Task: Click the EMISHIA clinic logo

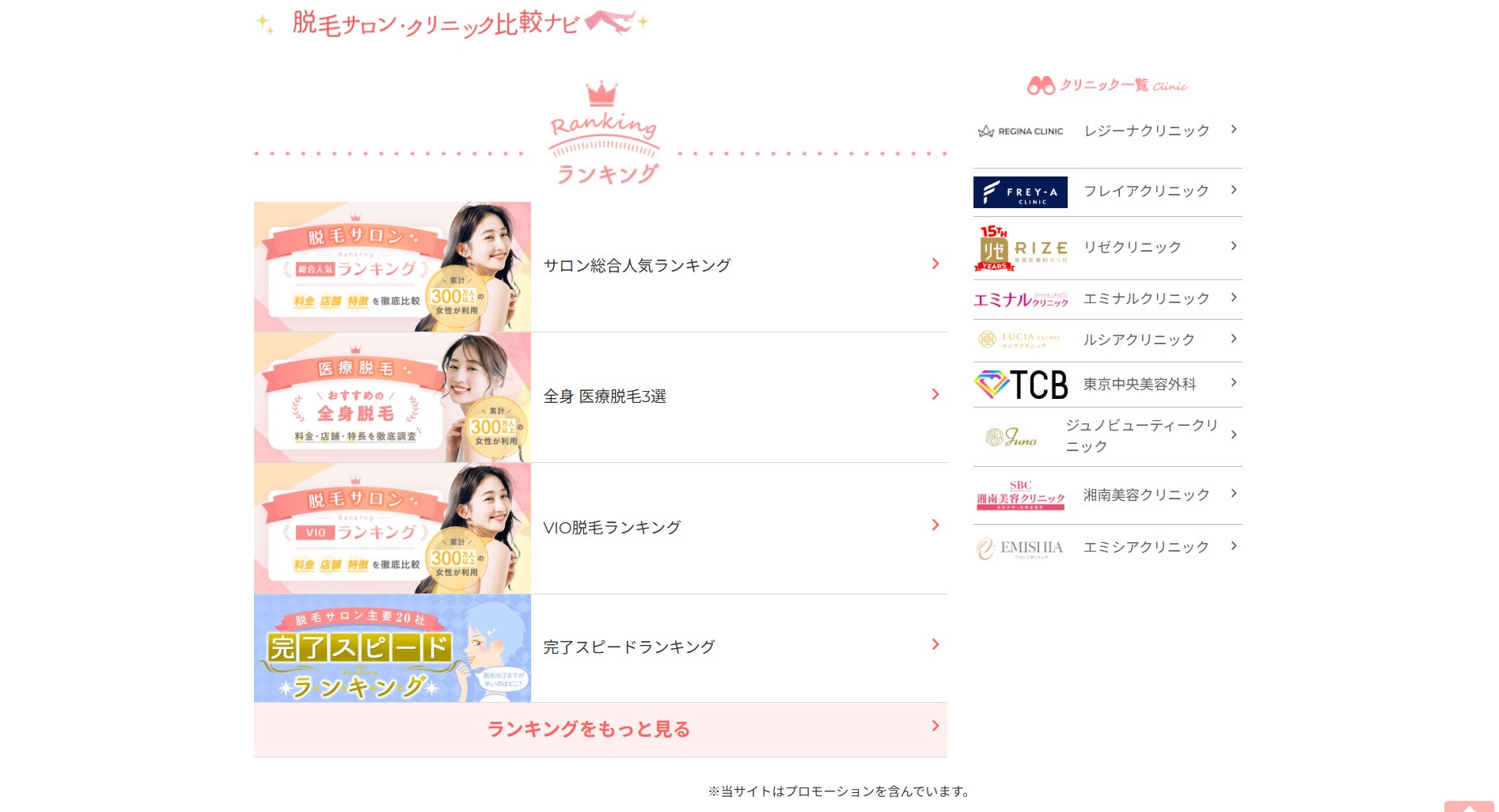Action: coord(1020,548)
